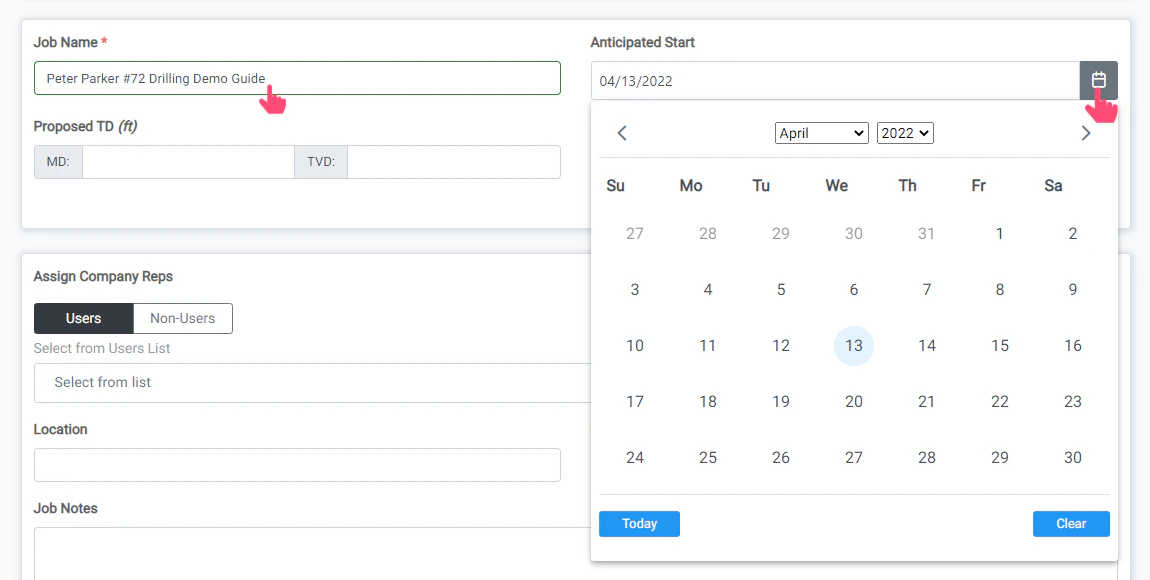
Task: Clear the selected date
Action: [x=1071, y=523]
